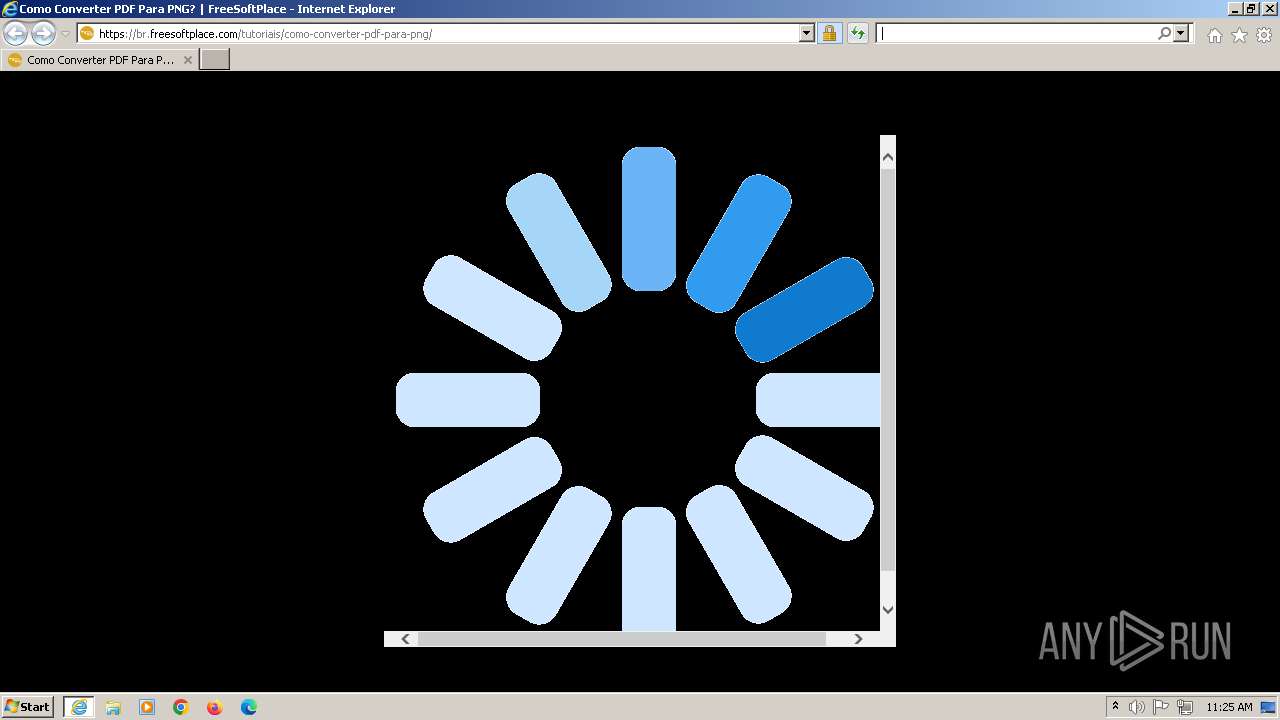Click the vertical scrollbar up arrow
The width and height of the screenshot is (1280, 720).
[887, 158]
